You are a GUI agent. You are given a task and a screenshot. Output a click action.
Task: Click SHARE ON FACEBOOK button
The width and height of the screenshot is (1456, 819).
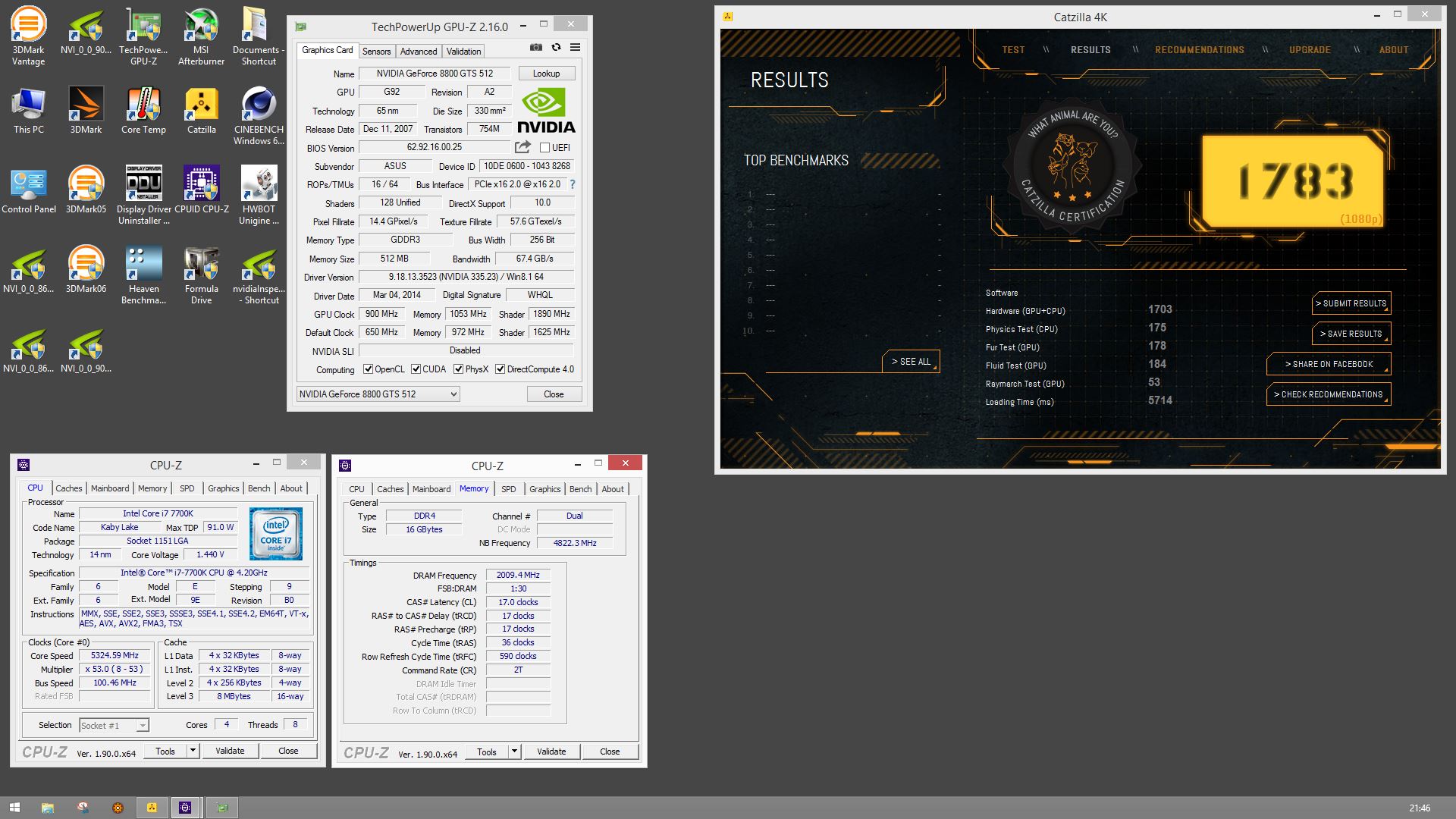point(1329,364)
